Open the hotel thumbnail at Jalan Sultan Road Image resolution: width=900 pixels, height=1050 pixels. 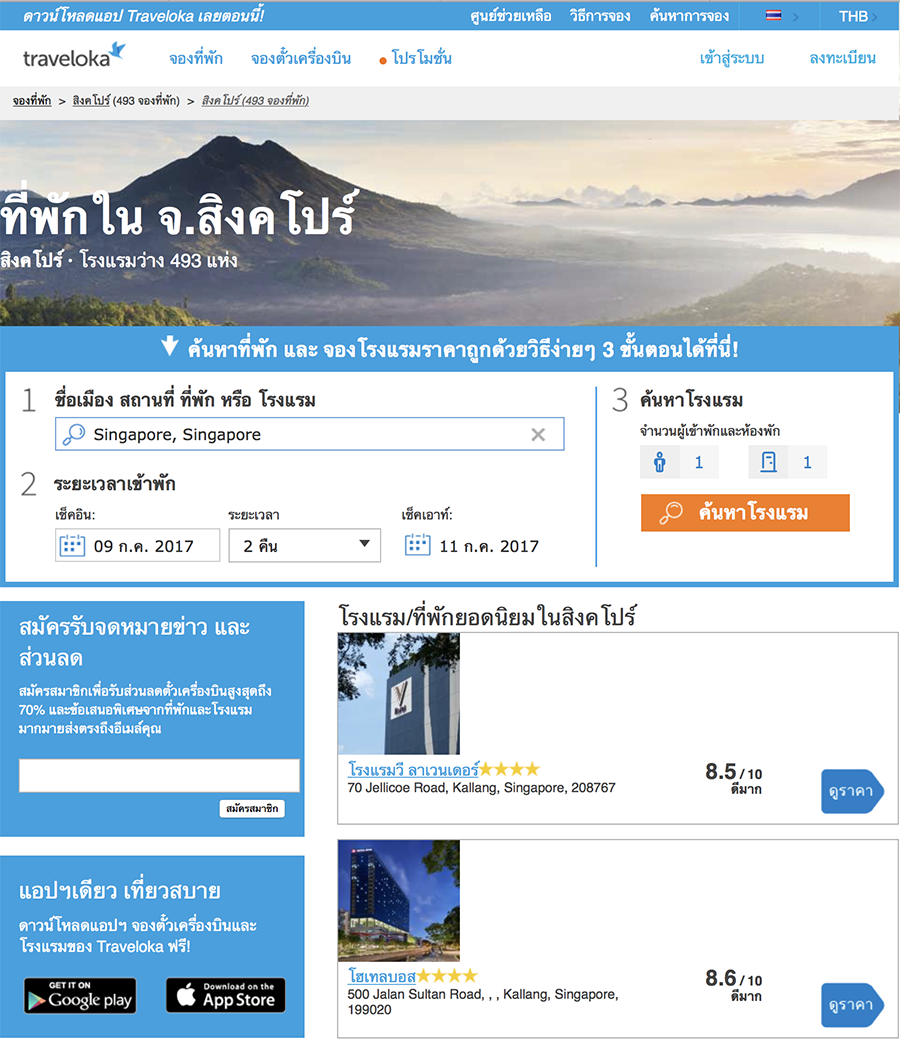[399, 901]
